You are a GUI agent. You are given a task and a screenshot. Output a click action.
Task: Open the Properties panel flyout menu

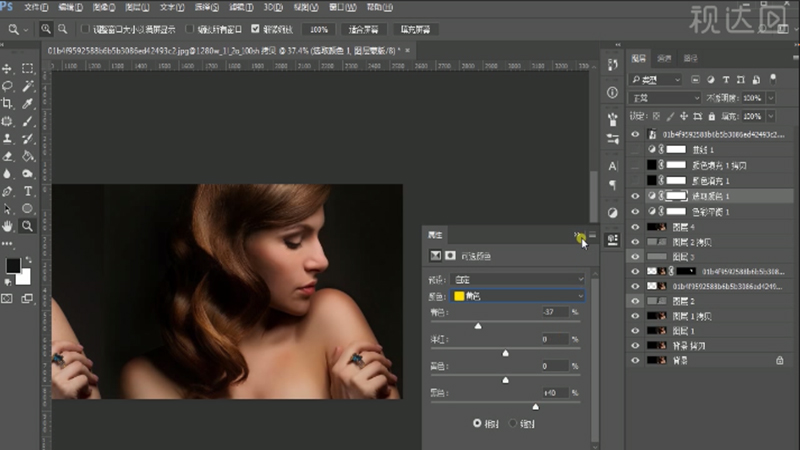[x=592, y=235]
